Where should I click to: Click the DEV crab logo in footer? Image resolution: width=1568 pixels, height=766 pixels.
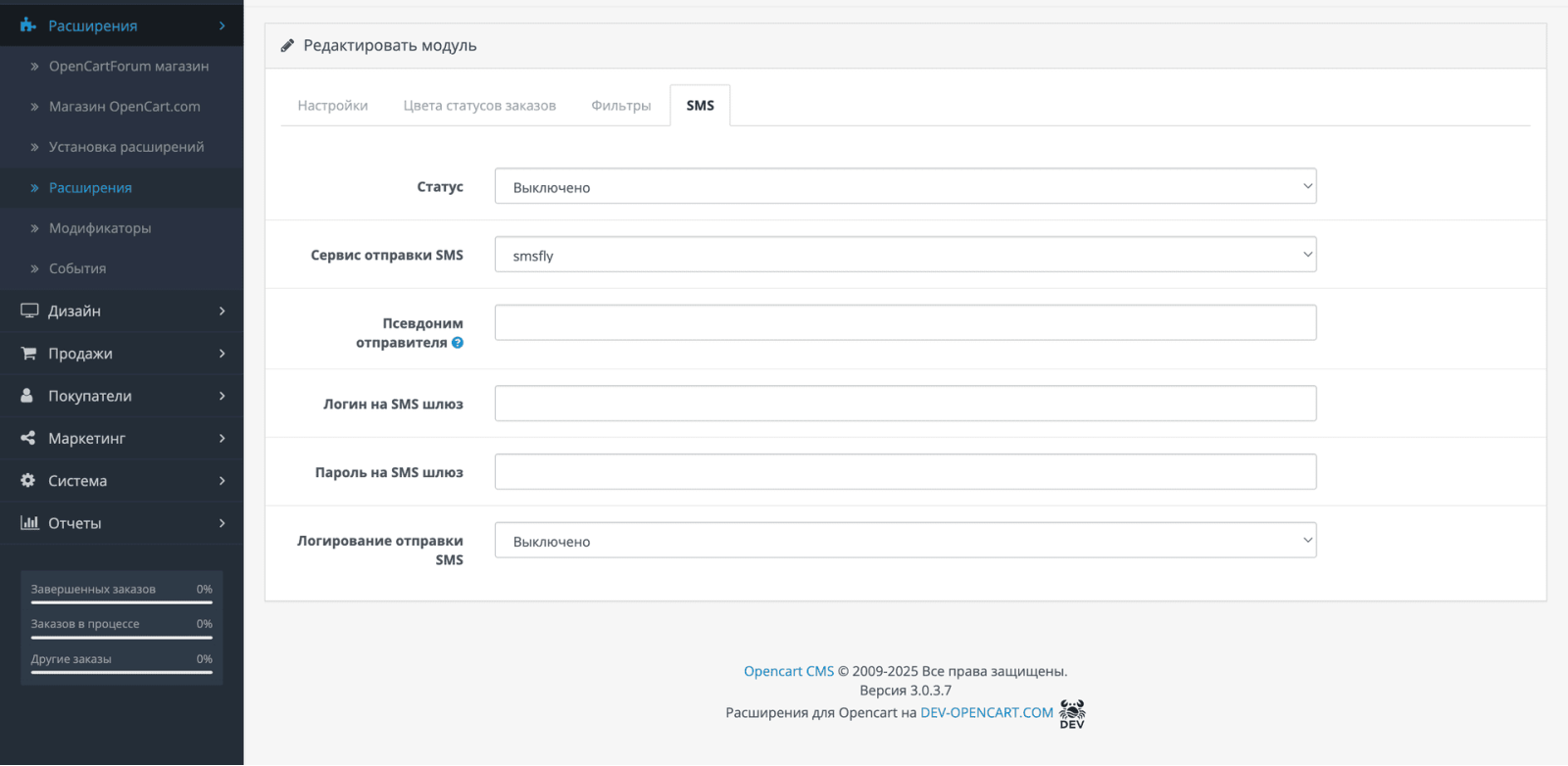pos(1072,714)
